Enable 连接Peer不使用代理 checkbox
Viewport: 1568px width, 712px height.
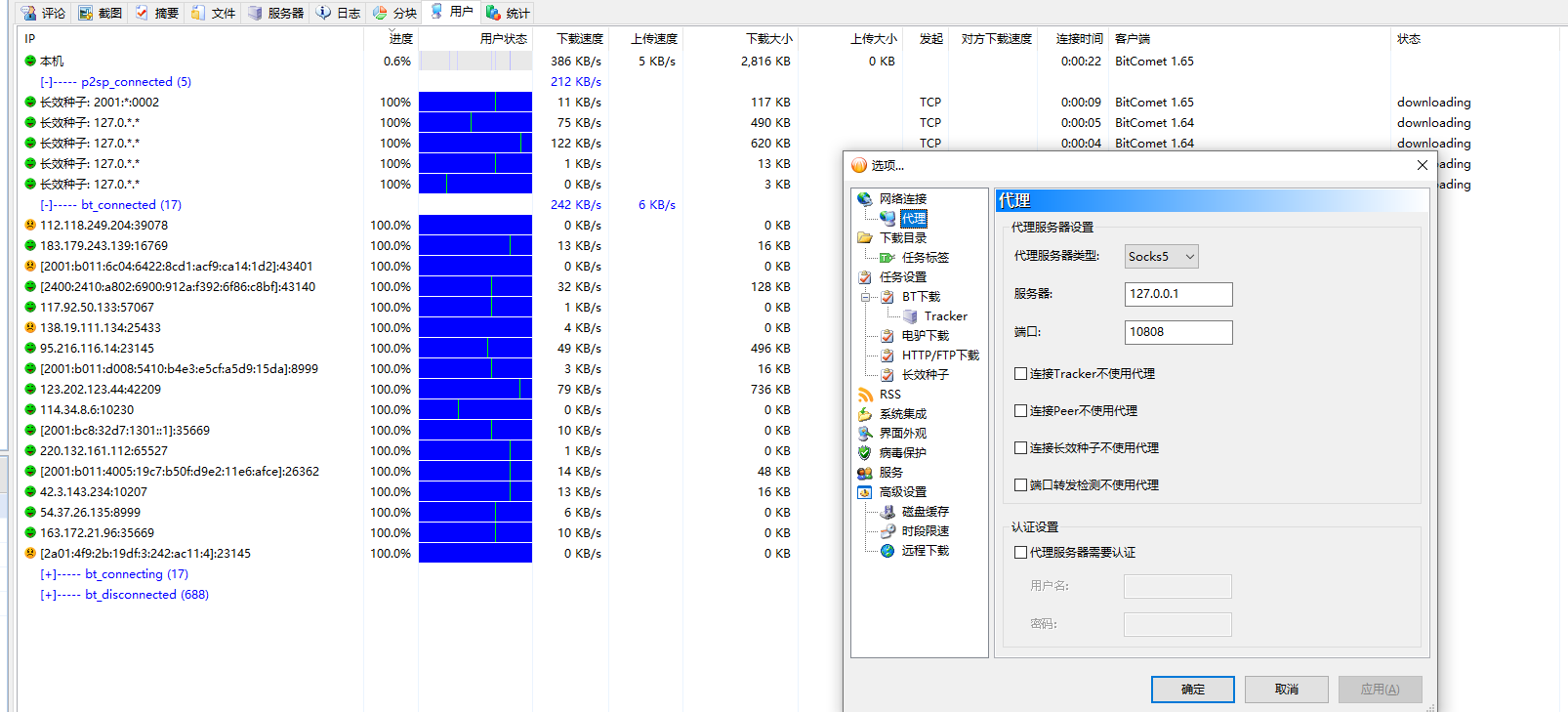point(1020,410)
